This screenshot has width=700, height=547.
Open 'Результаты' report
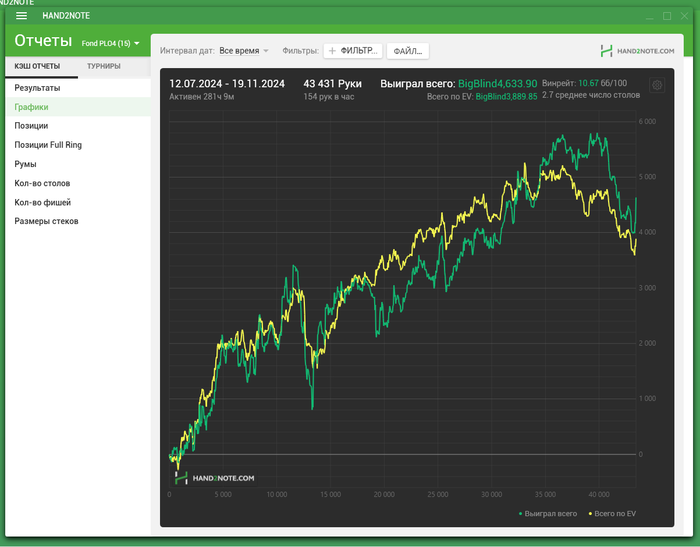(x=78, y=88)
